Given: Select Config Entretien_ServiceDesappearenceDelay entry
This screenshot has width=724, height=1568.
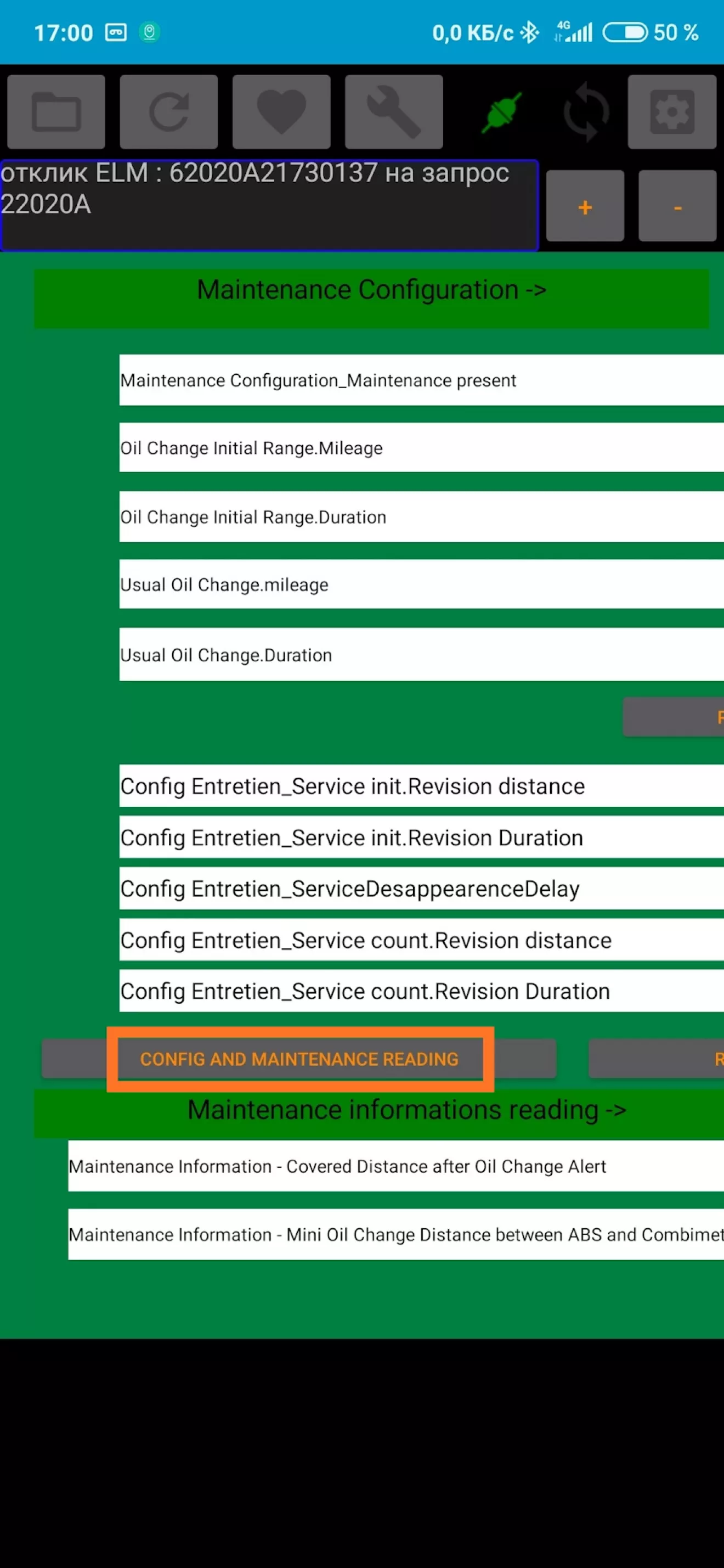Looking at the screenshot, I should [421, 889].
